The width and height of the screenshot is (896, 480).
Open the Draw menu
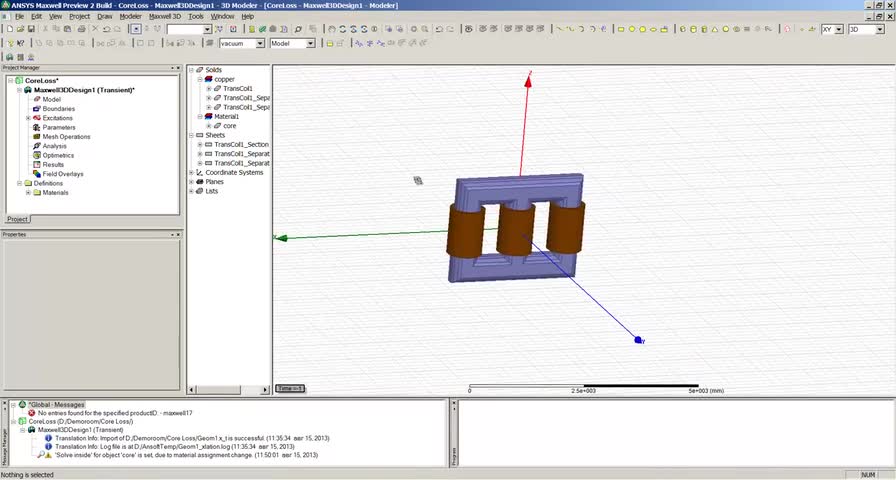(x=105, y=17)
